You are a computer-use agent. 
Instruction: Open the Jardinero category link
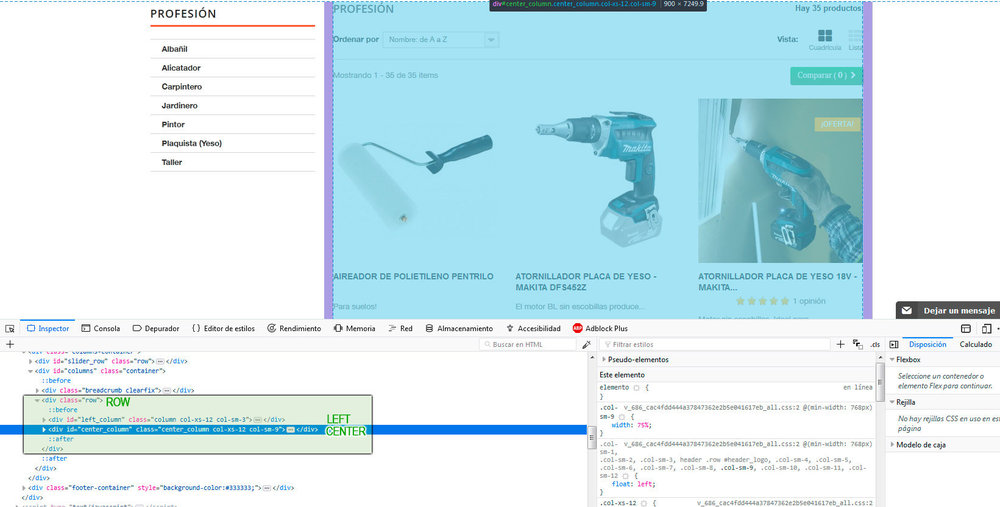[179, 106]
